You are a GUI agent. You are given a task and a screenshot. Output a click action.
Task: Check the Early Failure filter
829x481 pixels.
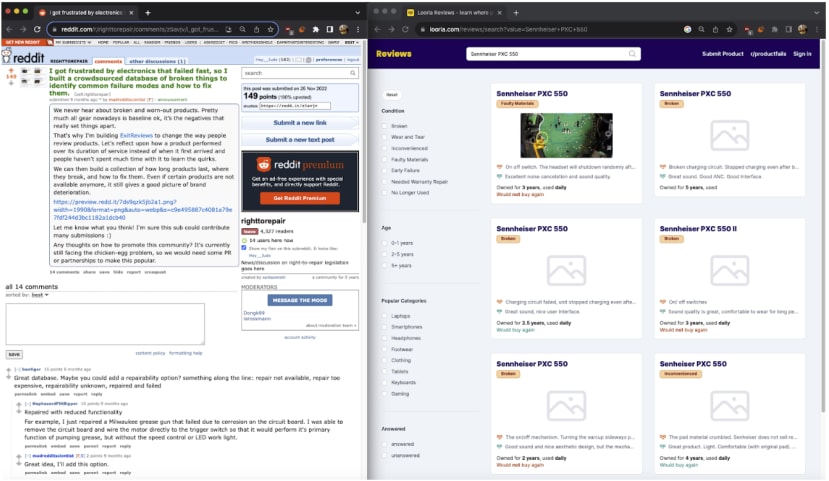pyautogui.click(x=384, y=170)
